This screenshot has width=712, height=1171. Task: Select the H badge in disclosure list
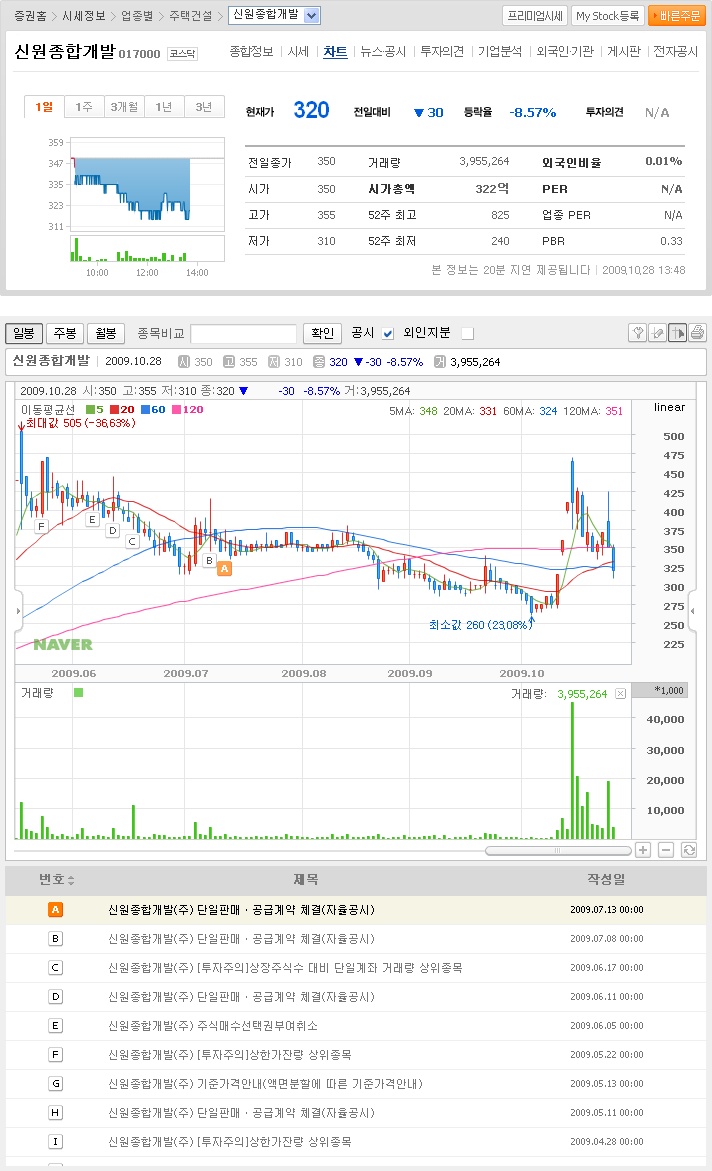tap(55, 1113)
